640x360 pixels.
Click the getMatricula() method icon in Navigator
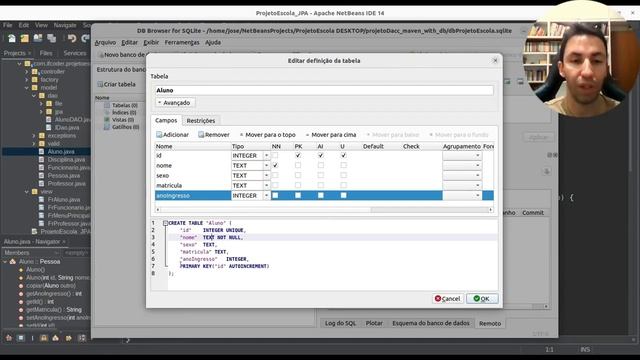(x=21, y=310)
